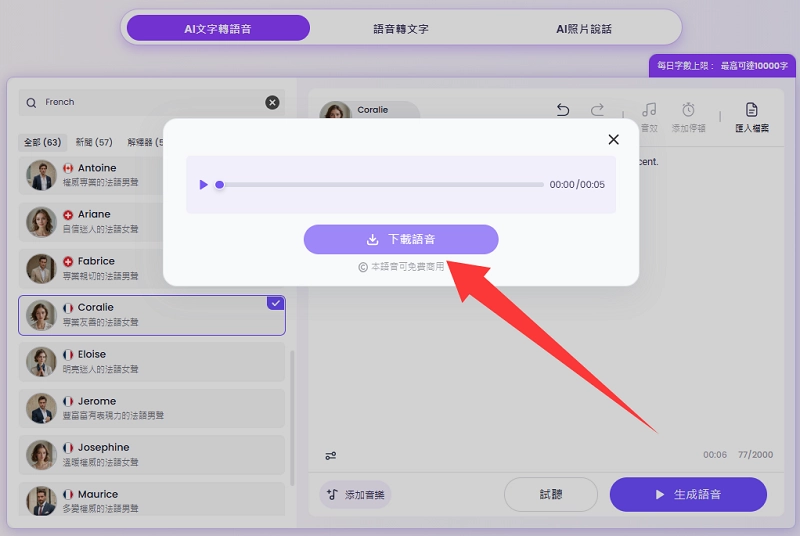Click the France flag beside Maurice
800x536 pixels.
(x=68, y=494)
